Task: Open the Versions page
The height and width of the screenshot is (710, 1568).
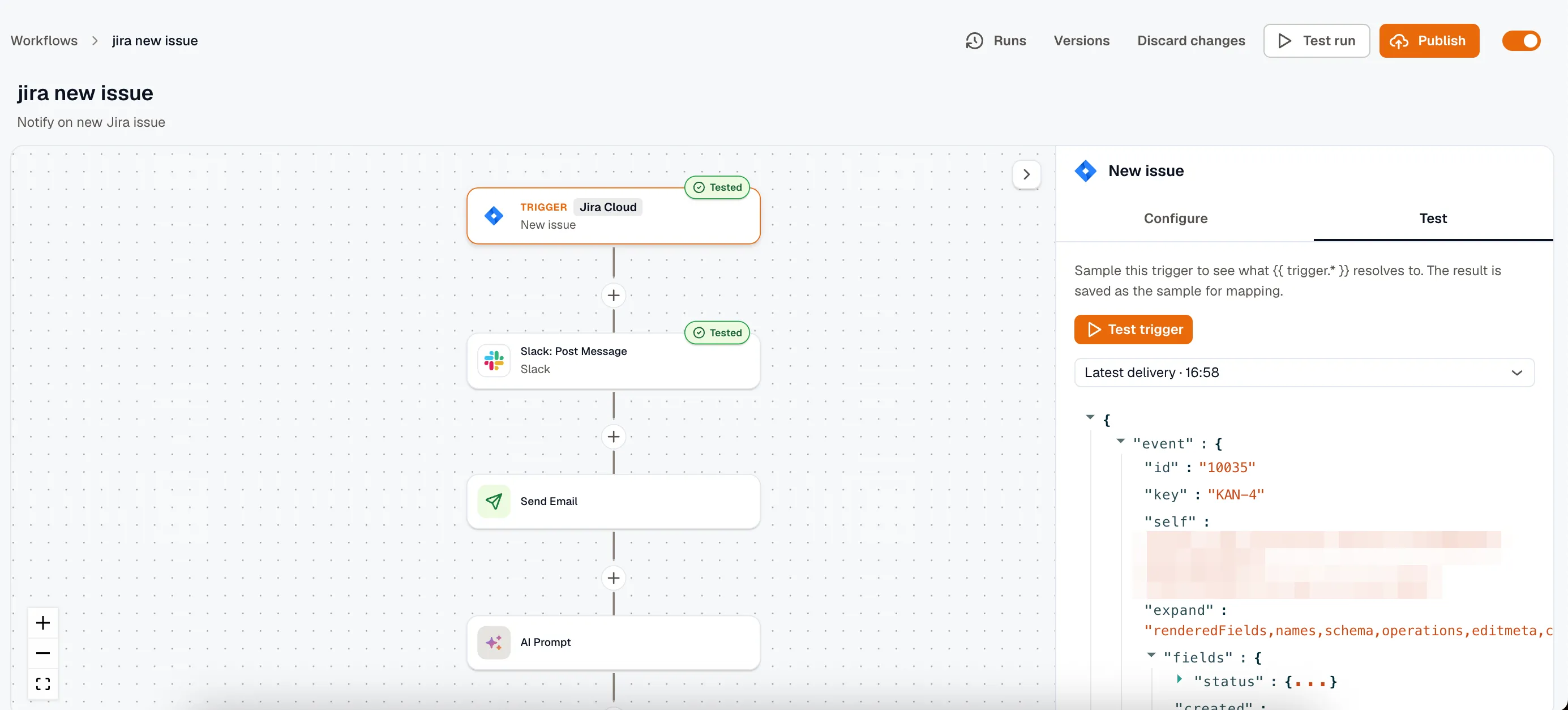Action: click(1081, 41)
